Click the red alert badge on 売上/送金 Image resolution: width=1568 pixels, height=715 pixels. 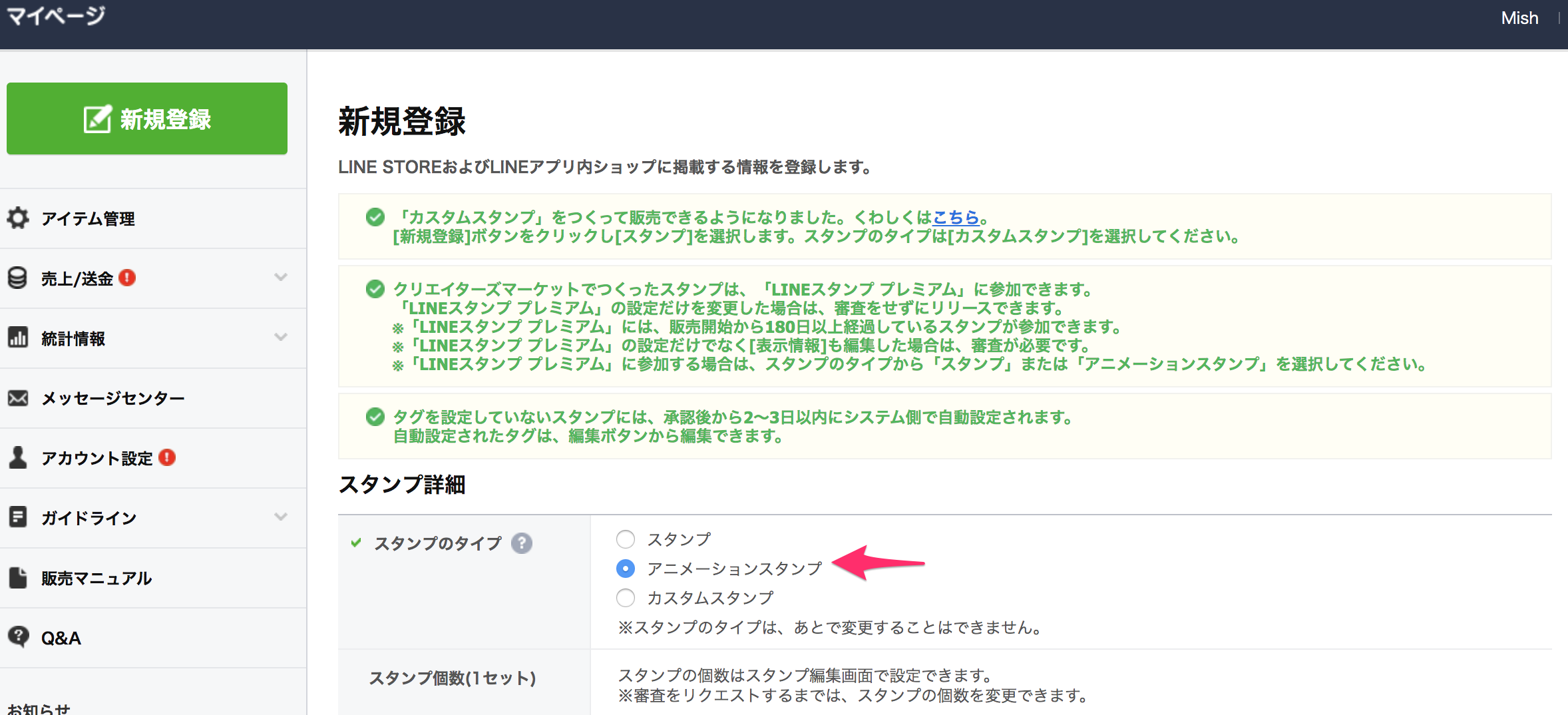127,278
